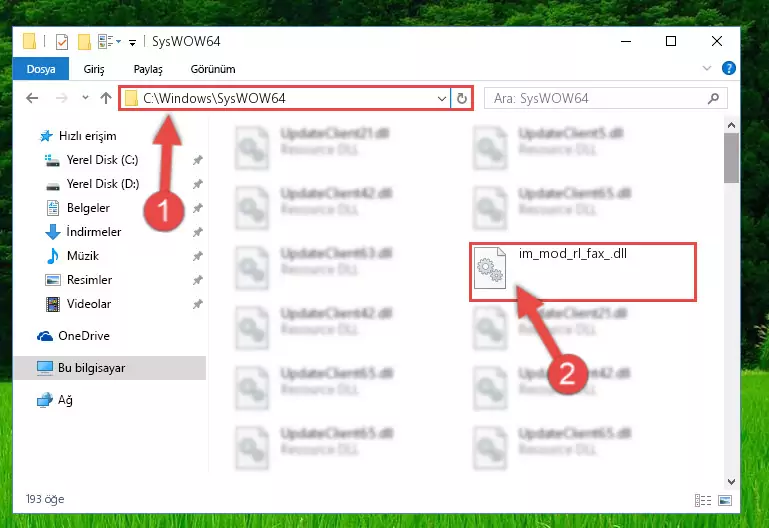
Task: Open the view layout dropdown in title bar
Action: point(109,42)
